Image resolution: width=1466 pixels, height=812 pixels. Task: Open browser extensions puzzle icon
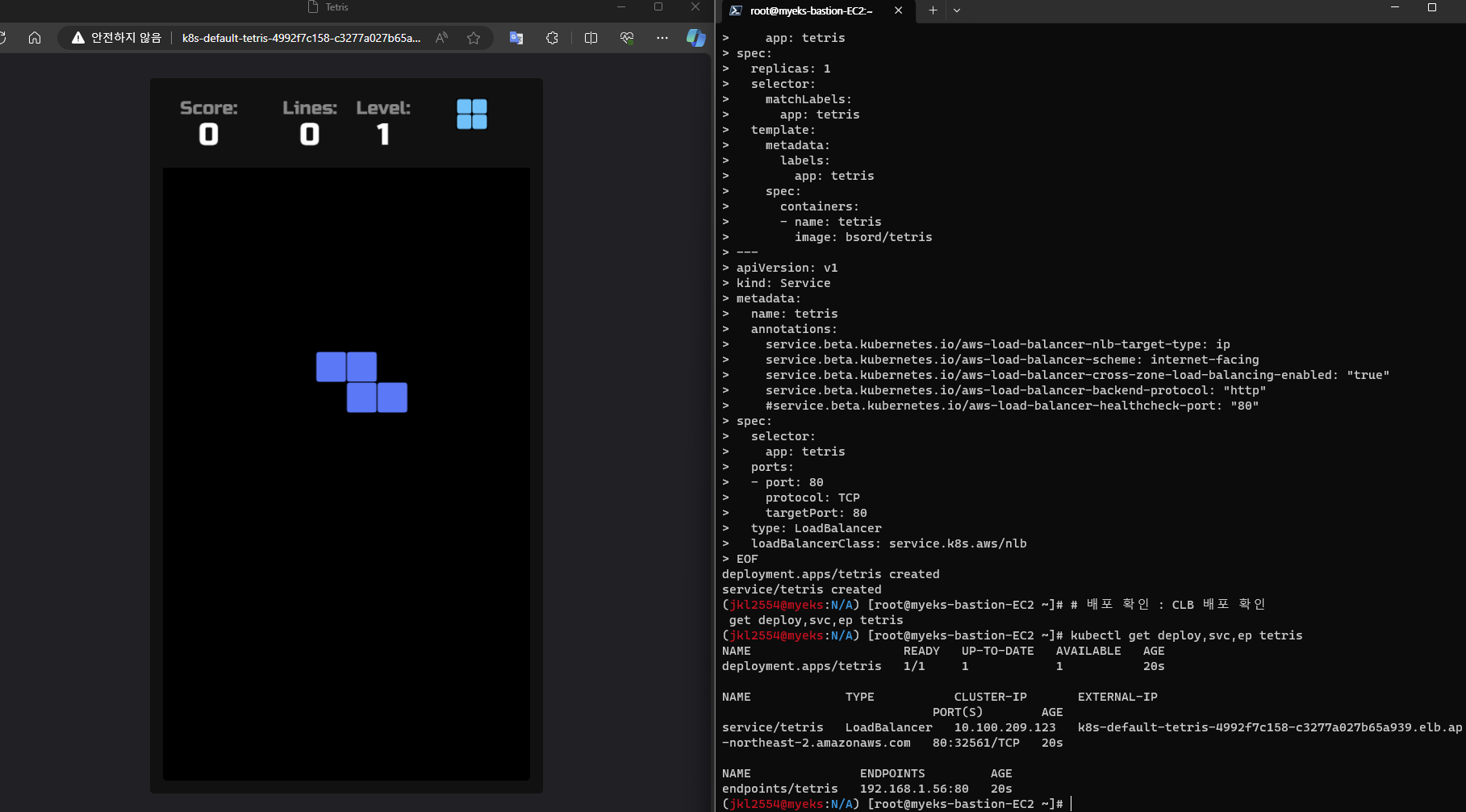click(552, 38)
